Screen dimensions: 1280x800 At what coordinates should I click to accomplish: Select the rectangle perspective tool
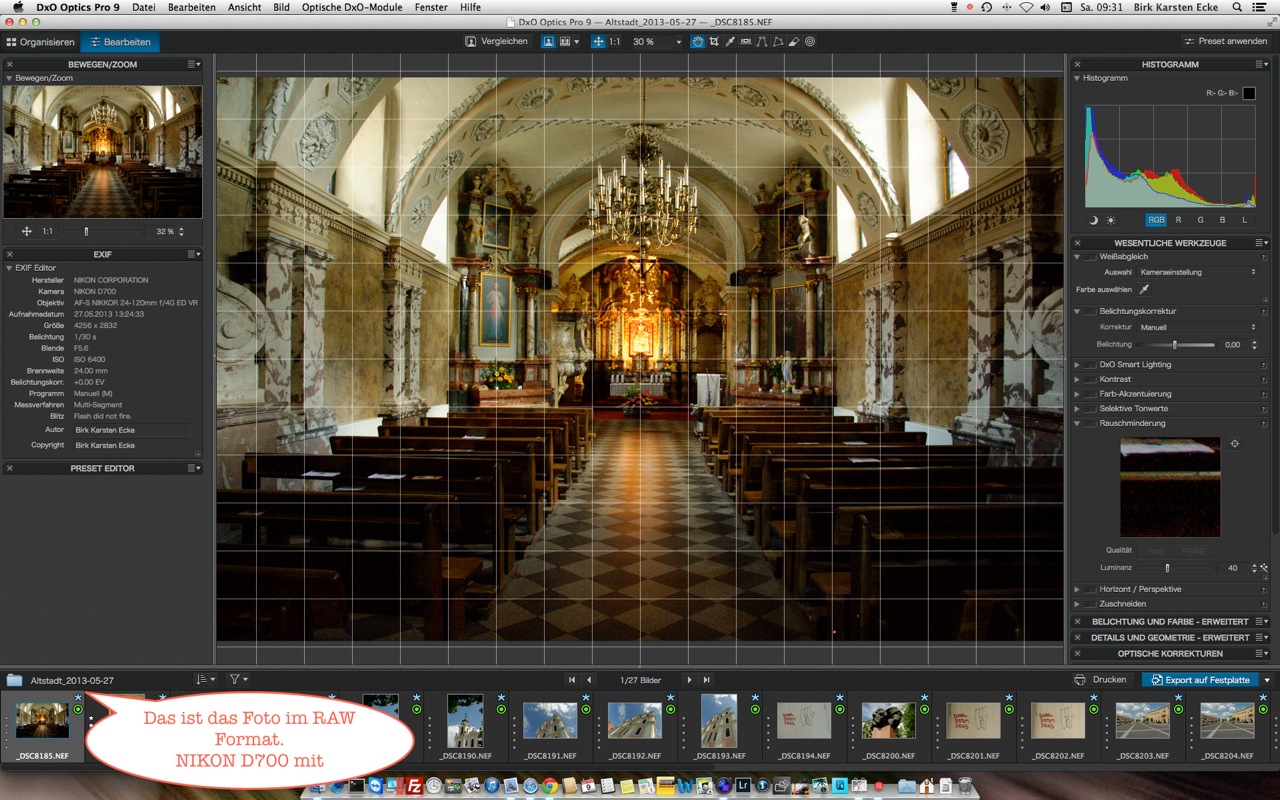coord(778,42)
